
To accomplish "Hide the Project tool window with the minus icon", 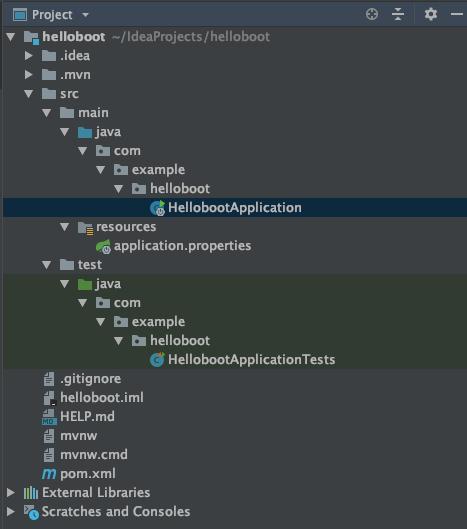I will (x=457, y=14).
